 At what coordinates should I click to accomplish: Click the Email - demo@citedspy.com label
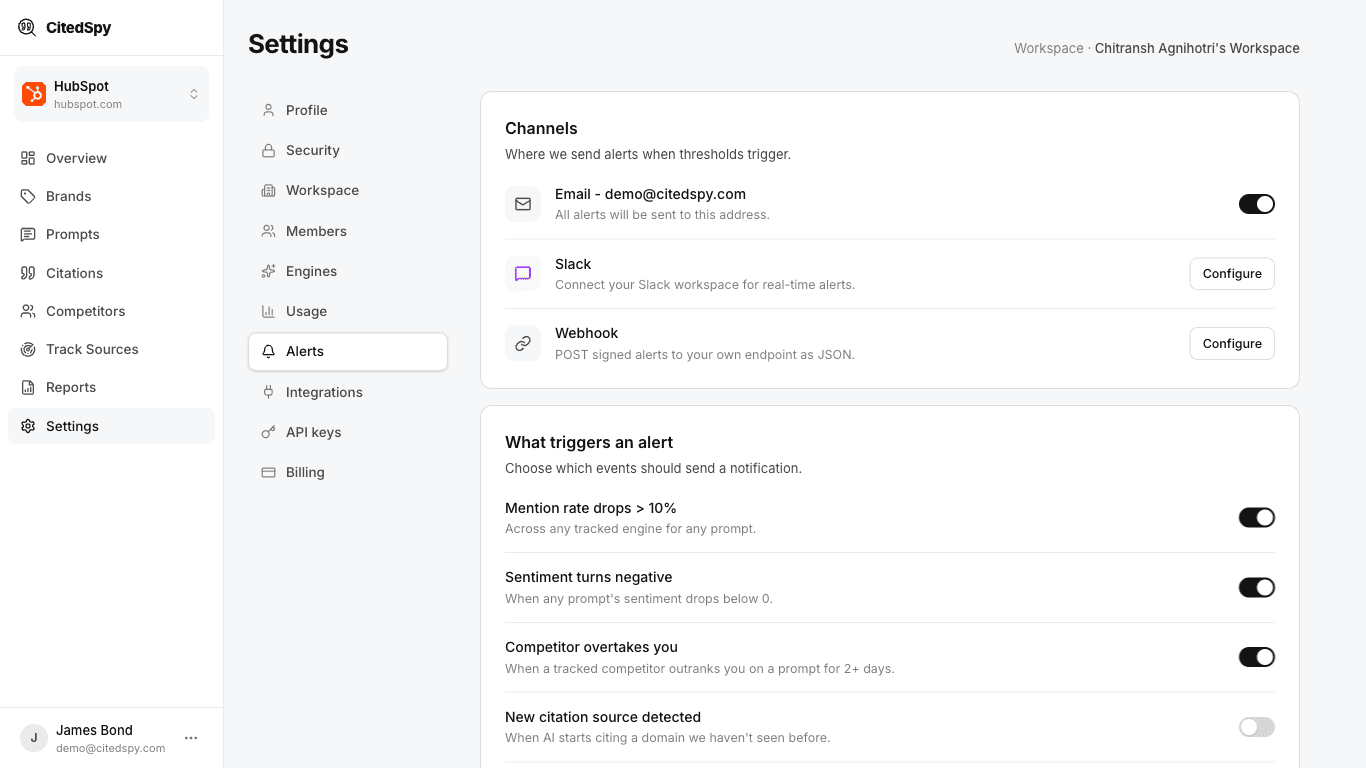(650, 194)
